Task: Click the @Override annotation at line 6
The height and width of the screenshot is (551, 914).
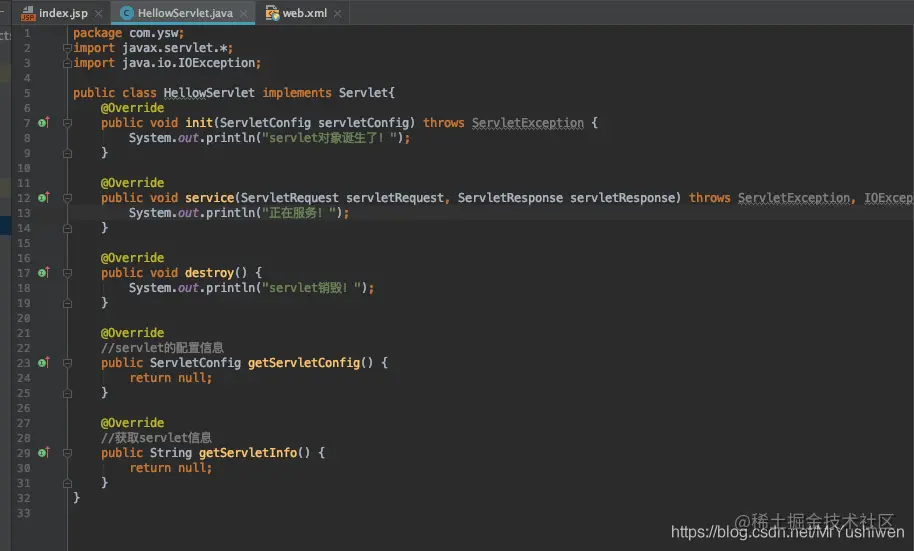Action: pyautogui.click(x=132, y=108)
